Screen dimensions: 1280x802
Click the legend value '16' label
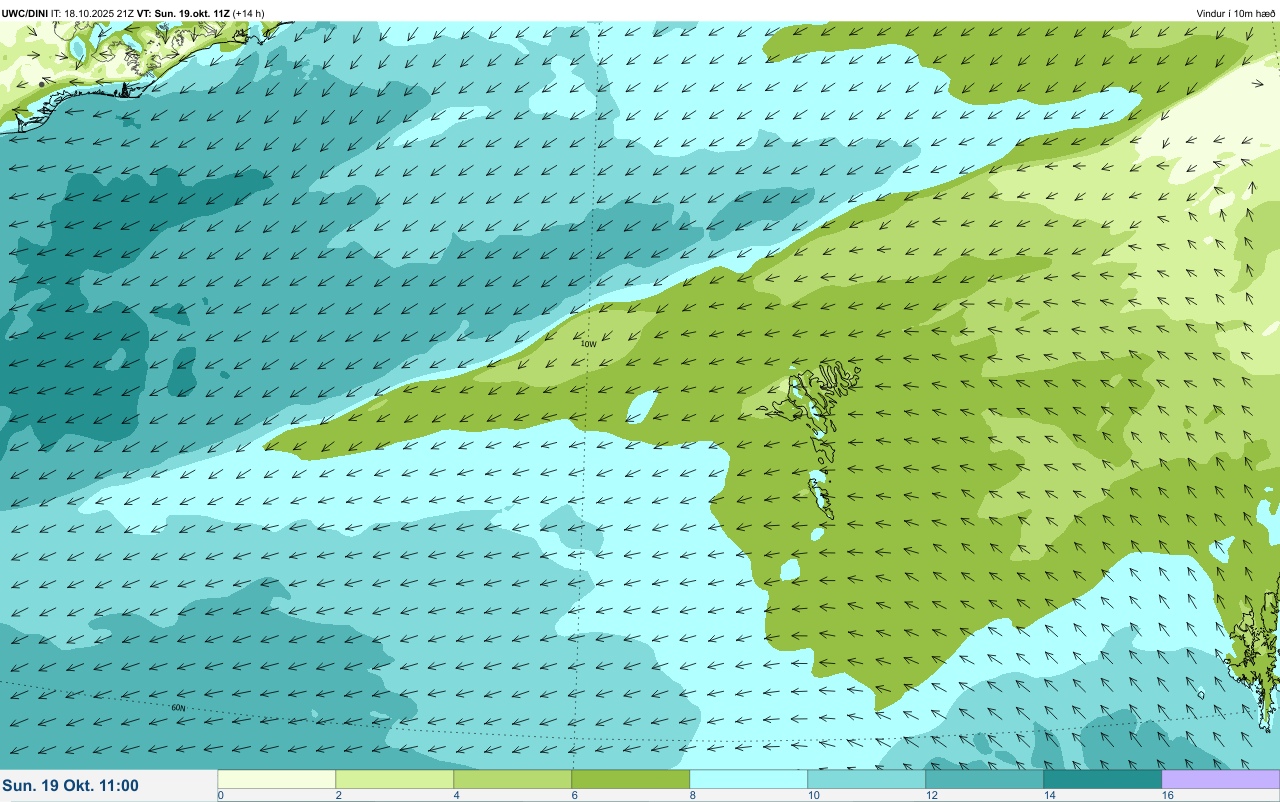click(1167, 795)
